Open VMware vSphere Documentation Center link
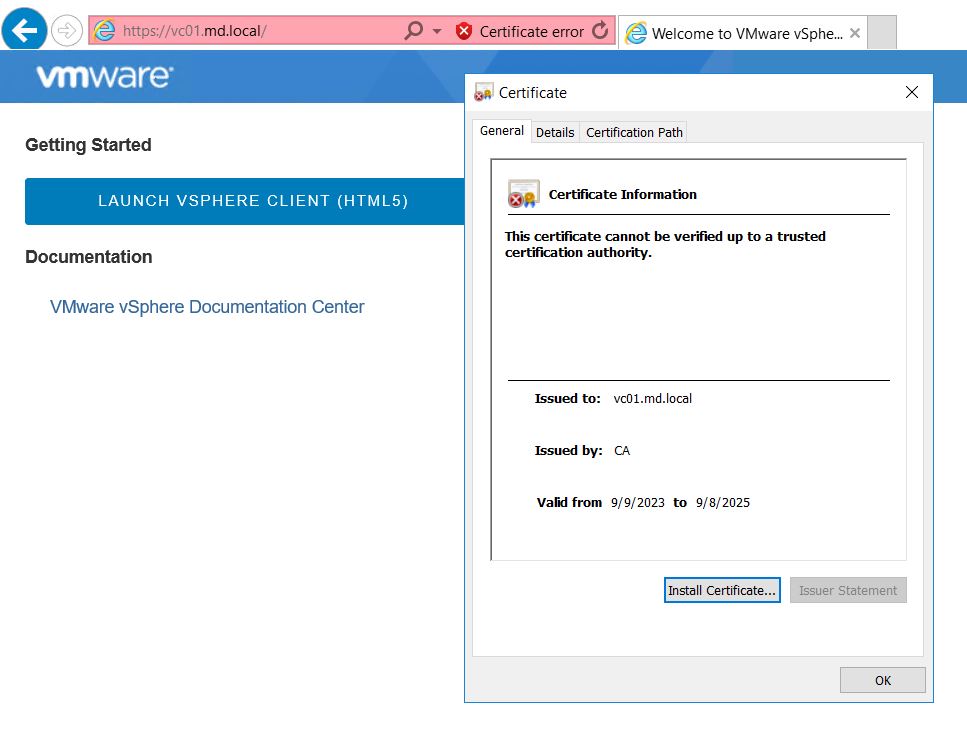 coord(207,307)
